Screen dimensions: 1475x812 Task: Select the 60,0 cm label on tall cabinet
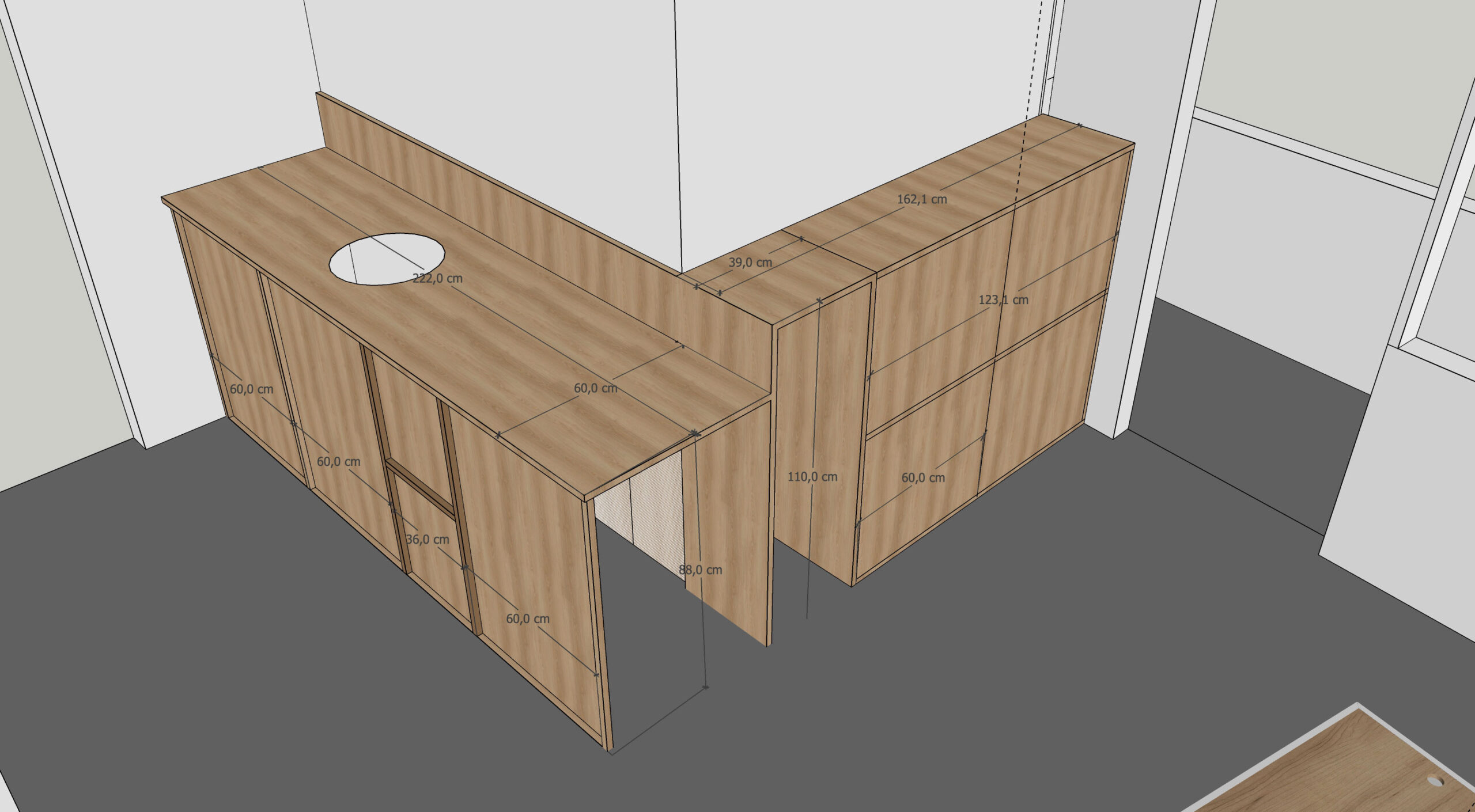(x=923, y=477)
